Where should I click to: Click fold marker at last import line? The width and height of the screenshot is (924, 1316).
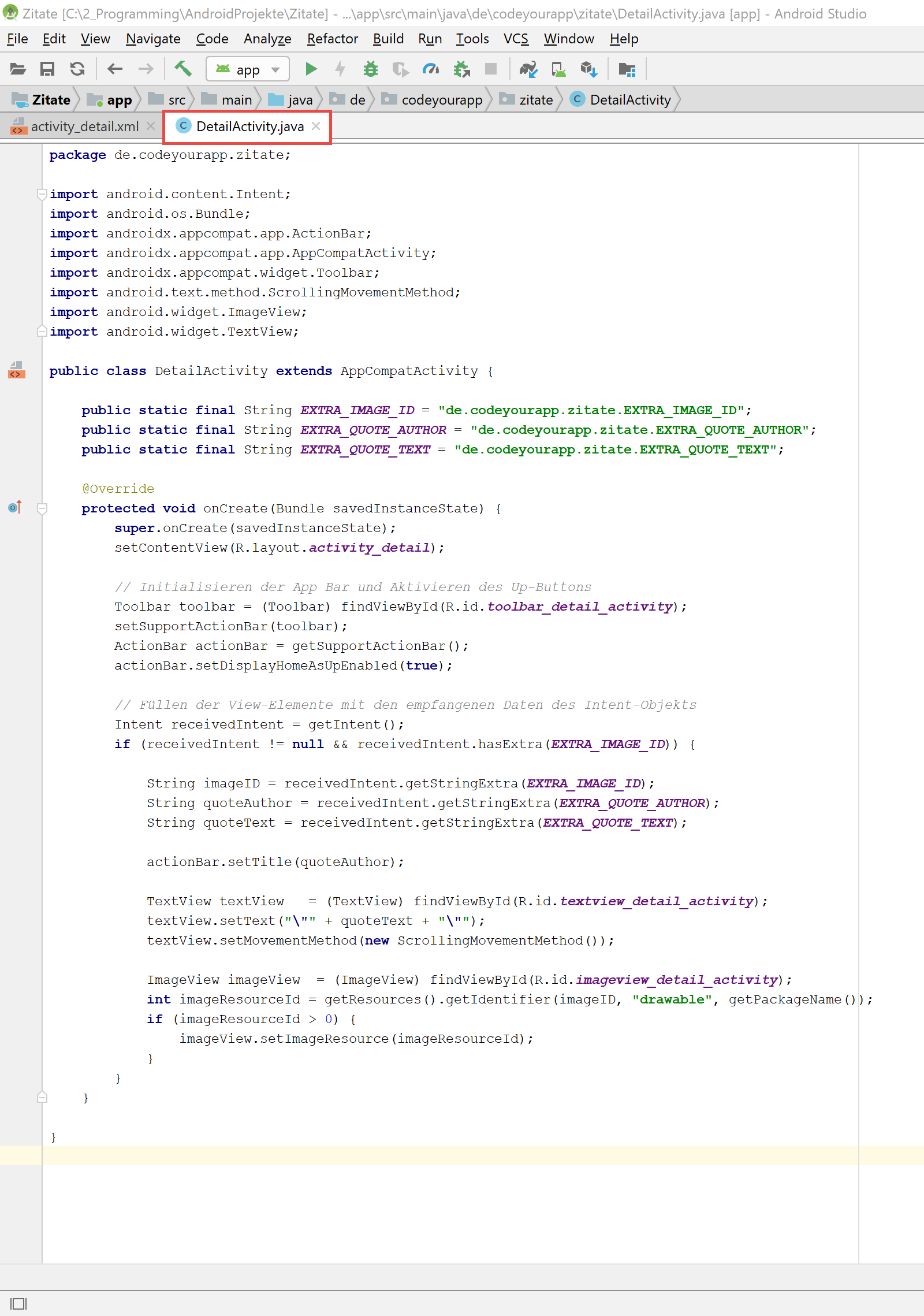point(42,332)
